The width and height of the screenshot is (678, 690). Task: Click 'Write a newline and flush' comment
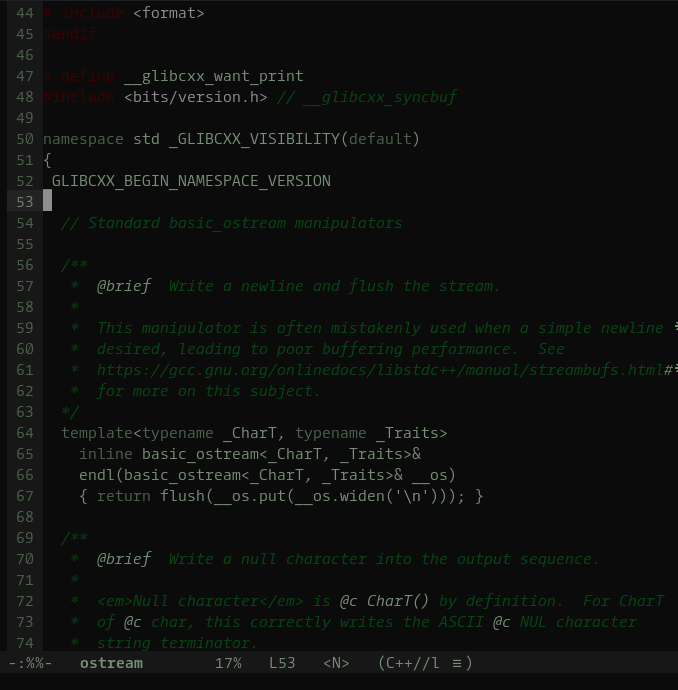[x=281, y=286]
